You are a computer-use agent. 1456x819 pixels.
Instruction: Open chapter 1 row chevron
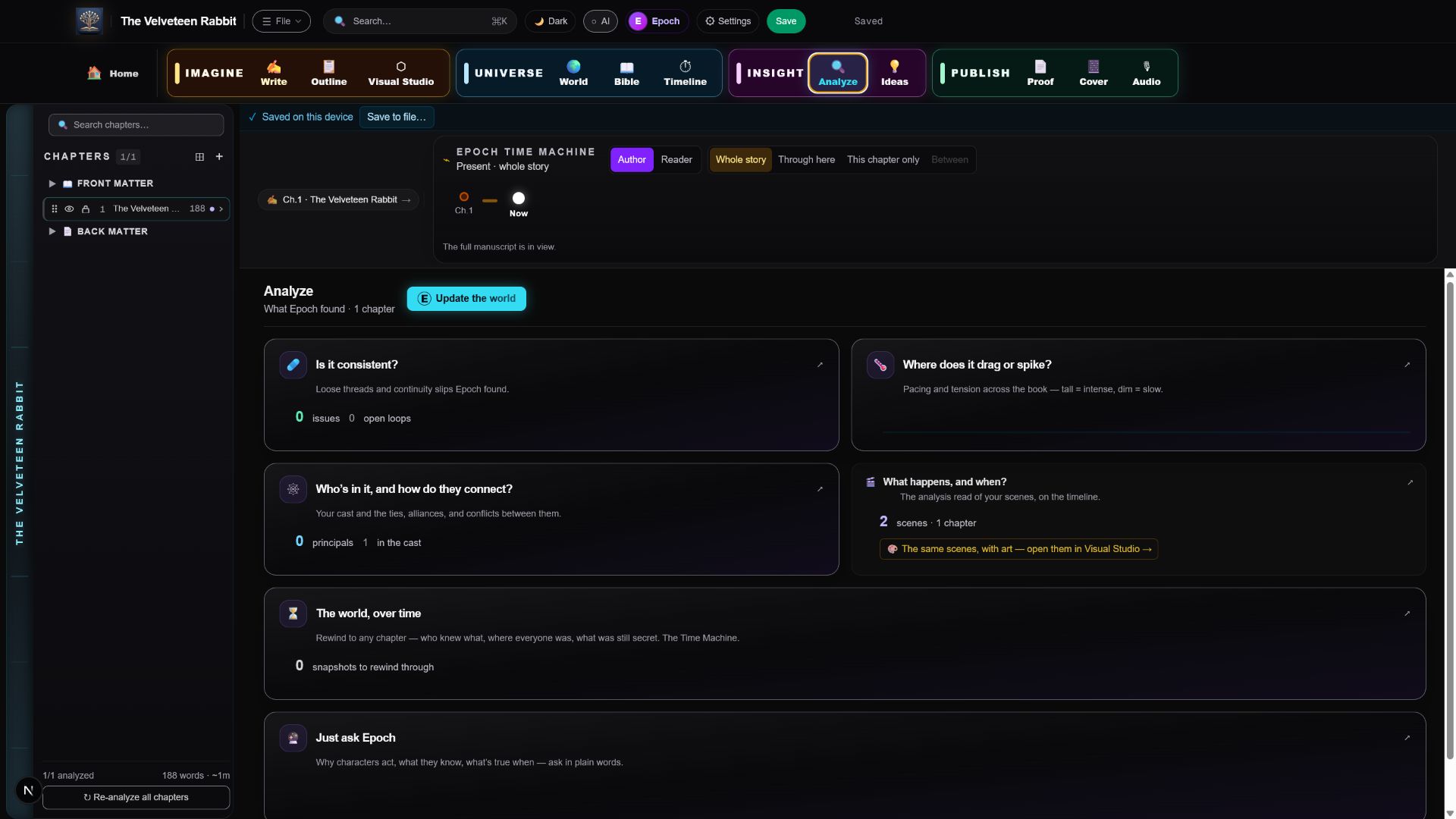pos(221,209)
